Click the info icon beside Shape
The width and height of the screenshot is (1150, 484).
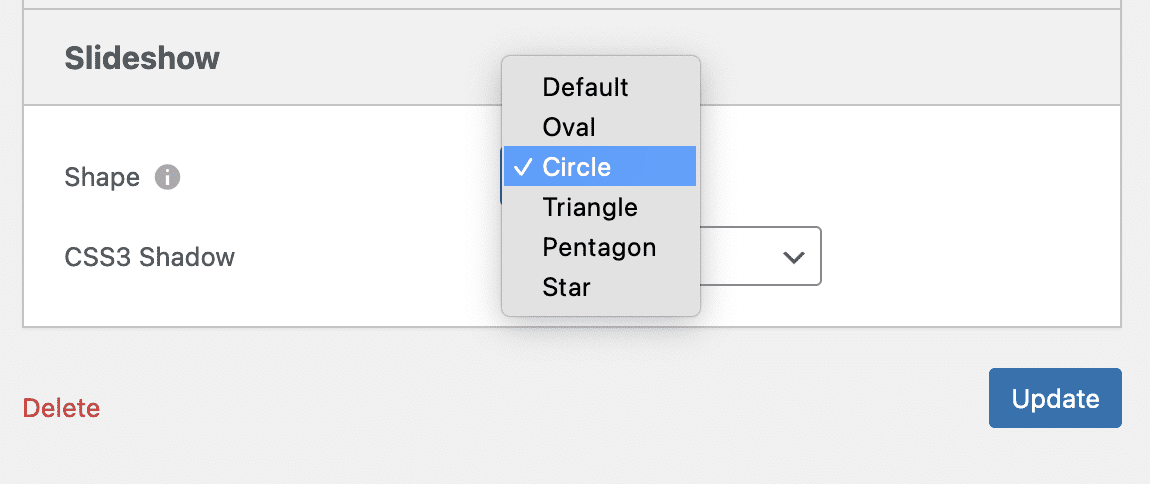tap(167, 178)
